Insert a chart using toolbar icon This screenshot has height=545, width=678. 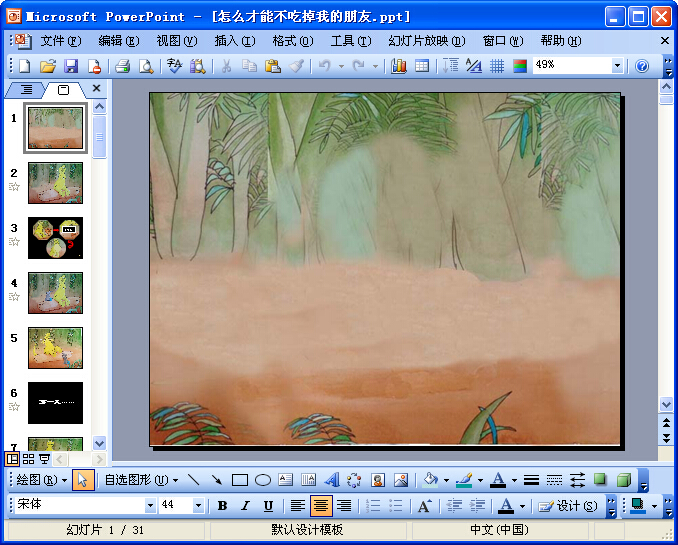(398, 66)
